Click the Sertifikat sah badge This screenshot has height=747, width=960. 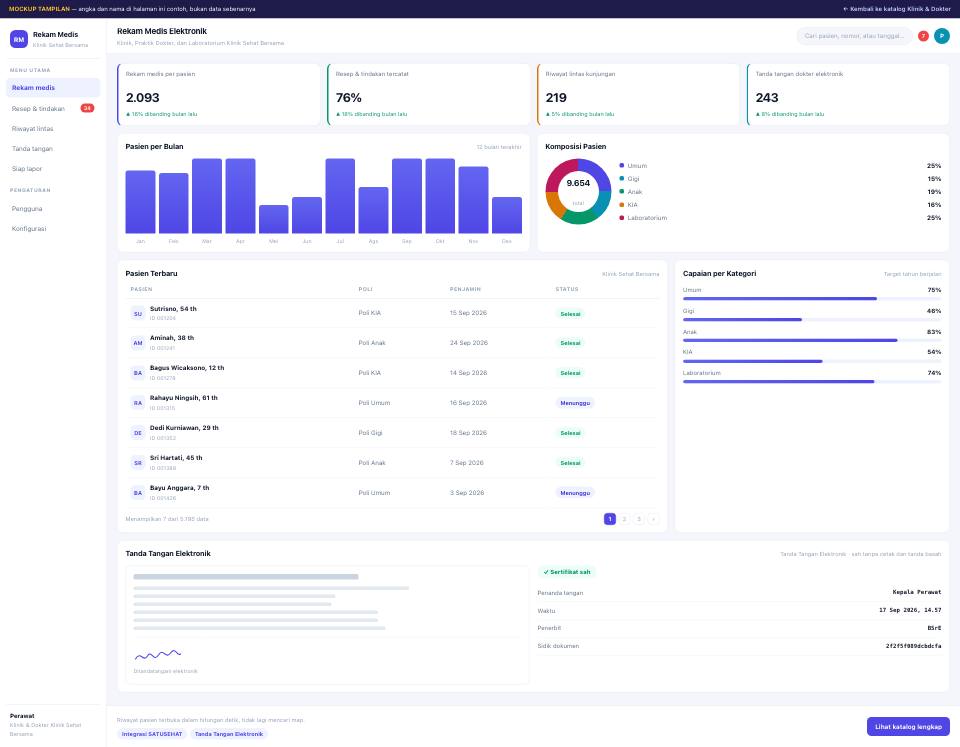567,572
